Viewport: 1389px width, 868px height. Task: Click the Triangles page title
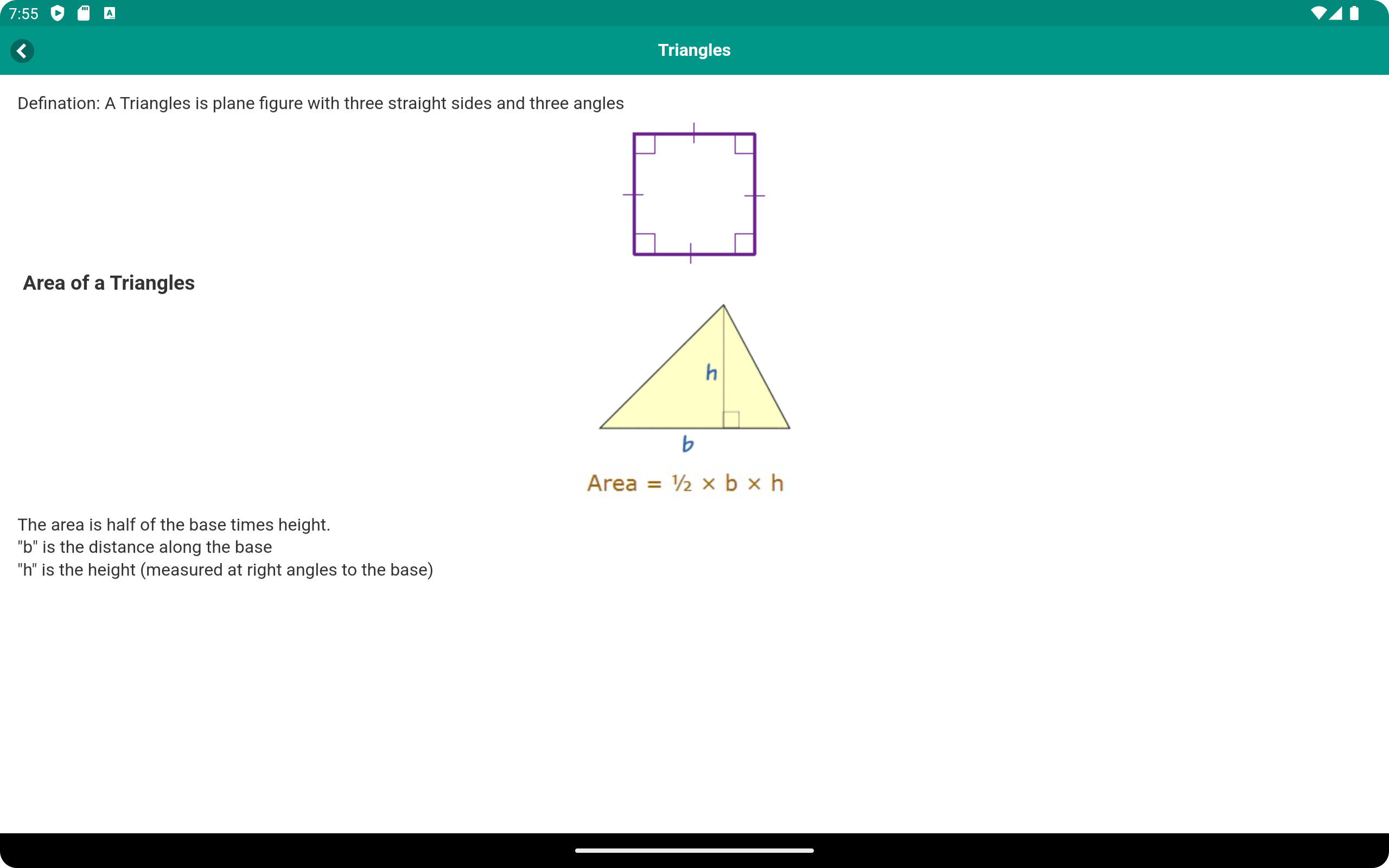pos(694,50)
